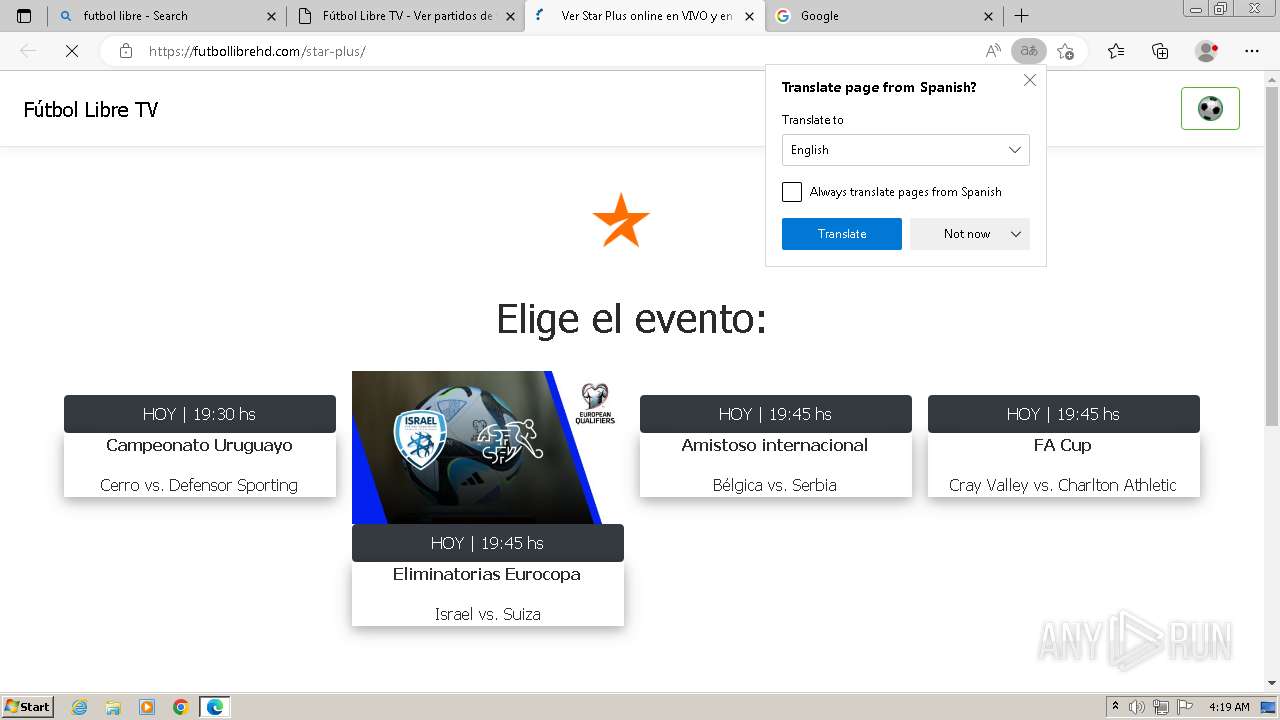Viewport: 1280px width, 720px height.
Task: Open Chrome from taskbar
Action: click(x=181, y=707)
